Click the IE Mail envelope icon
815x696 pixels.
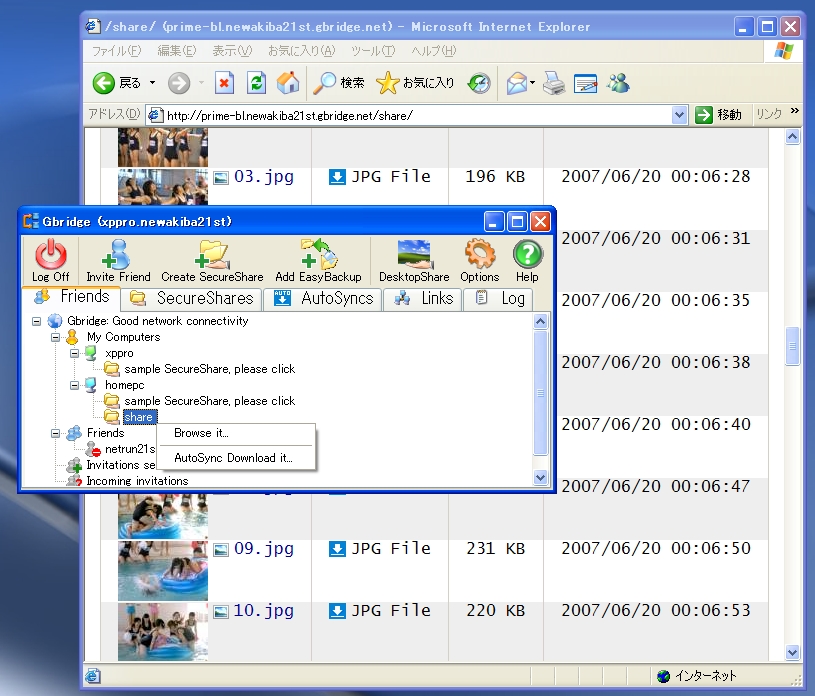pos(517,83)
